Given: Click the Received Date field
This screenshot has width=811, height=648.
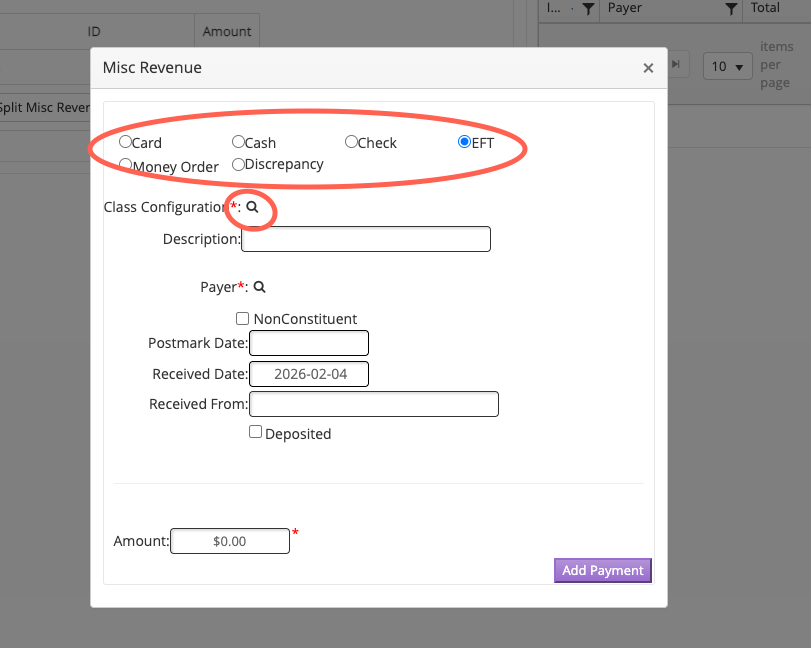Looking at the screenshot, I should point(309,374).
